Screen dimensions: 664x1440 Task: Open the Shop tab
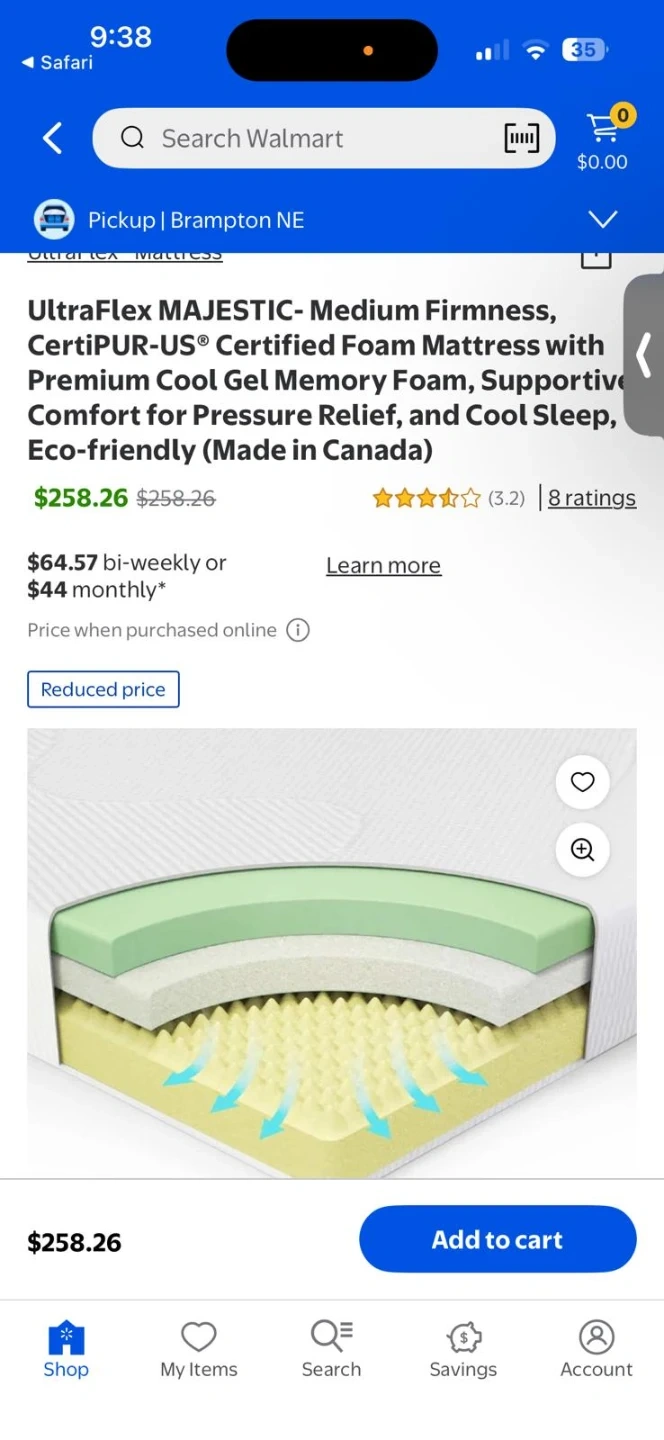tap(66, 1349)
